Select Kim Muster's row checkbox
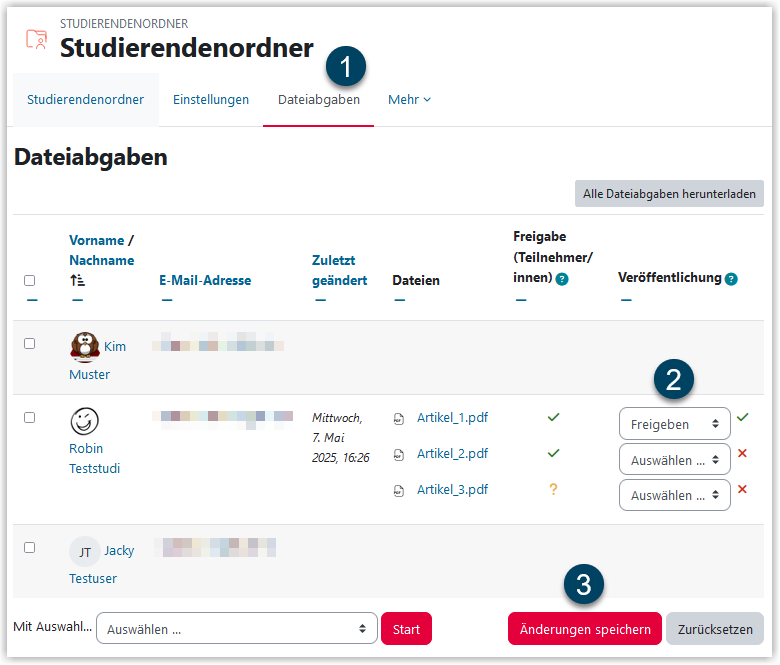The image size is (780, 665). (30, 344)
